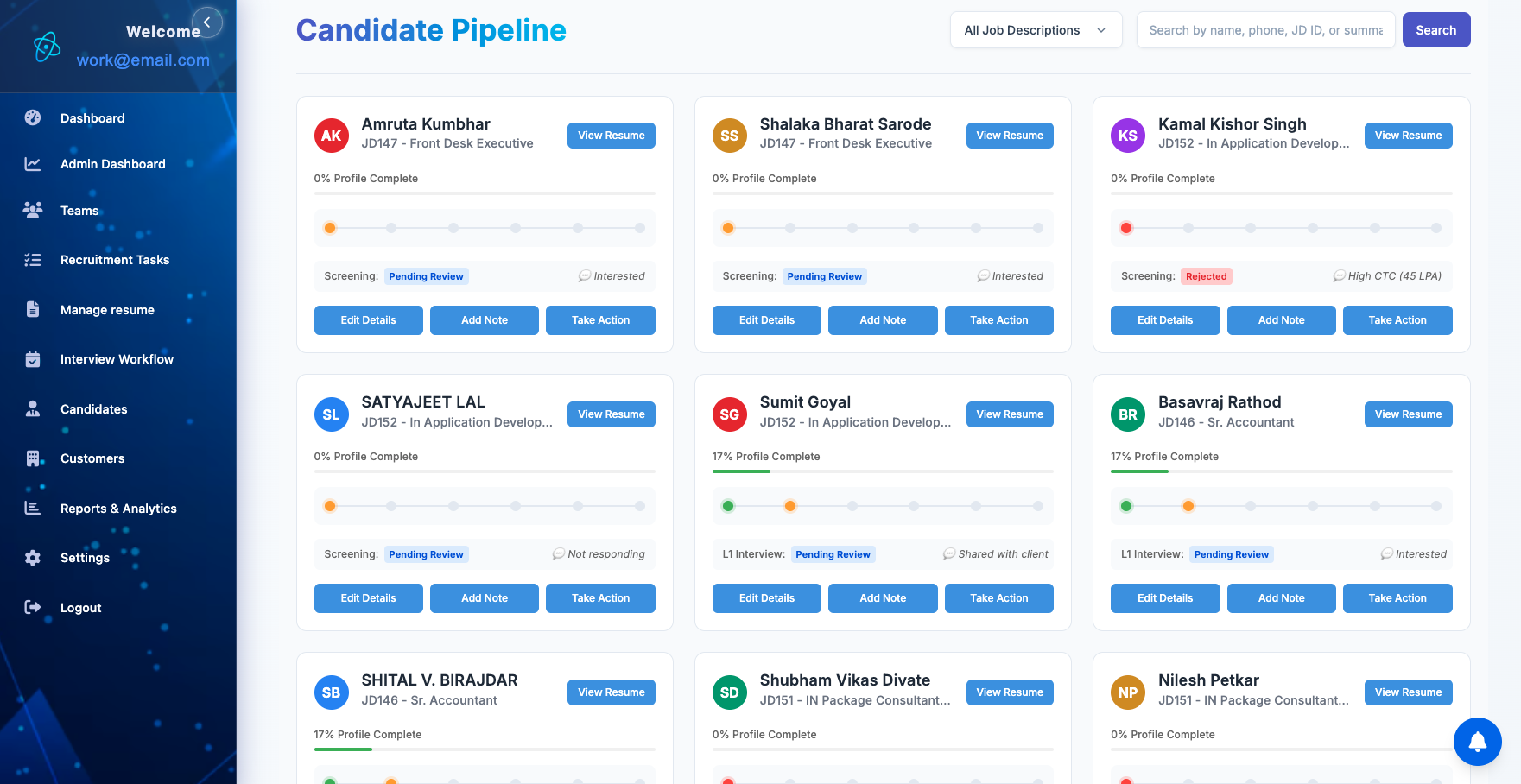Go to Reports & Analytics menu item

tap(118, 509)
